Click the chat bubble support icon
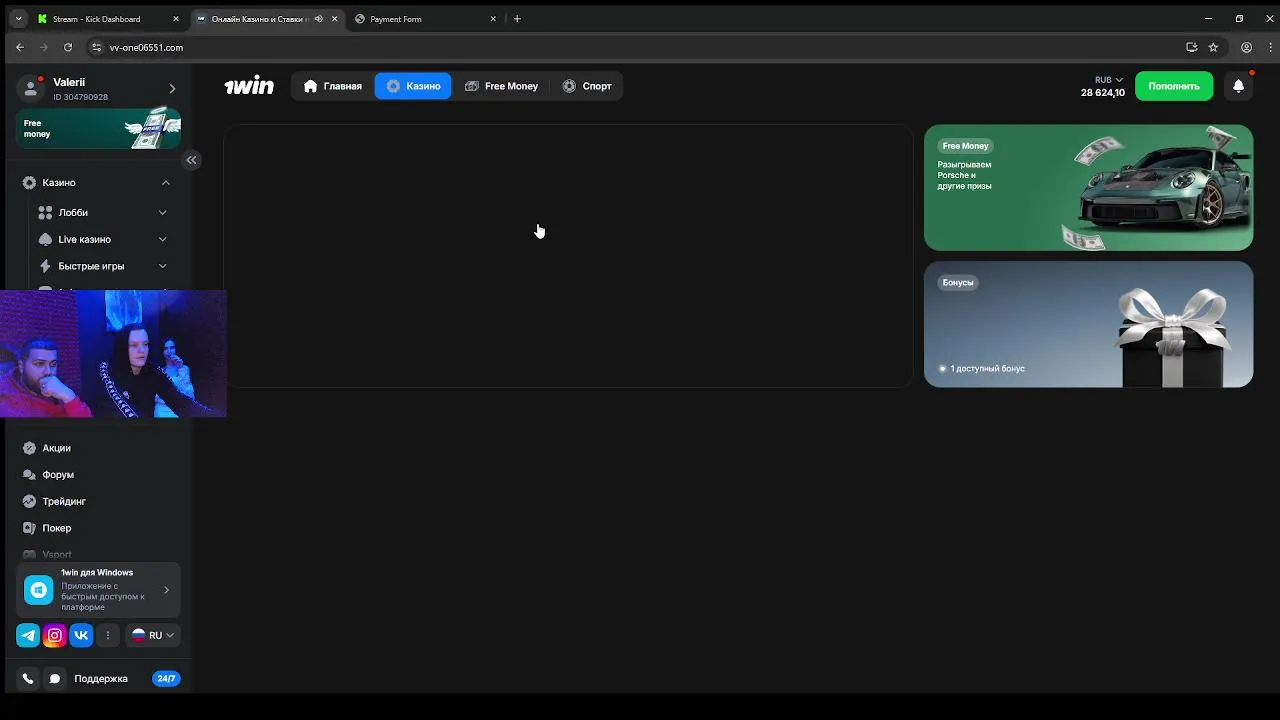This screenshot has width=1280, height=720. point(55,678)
